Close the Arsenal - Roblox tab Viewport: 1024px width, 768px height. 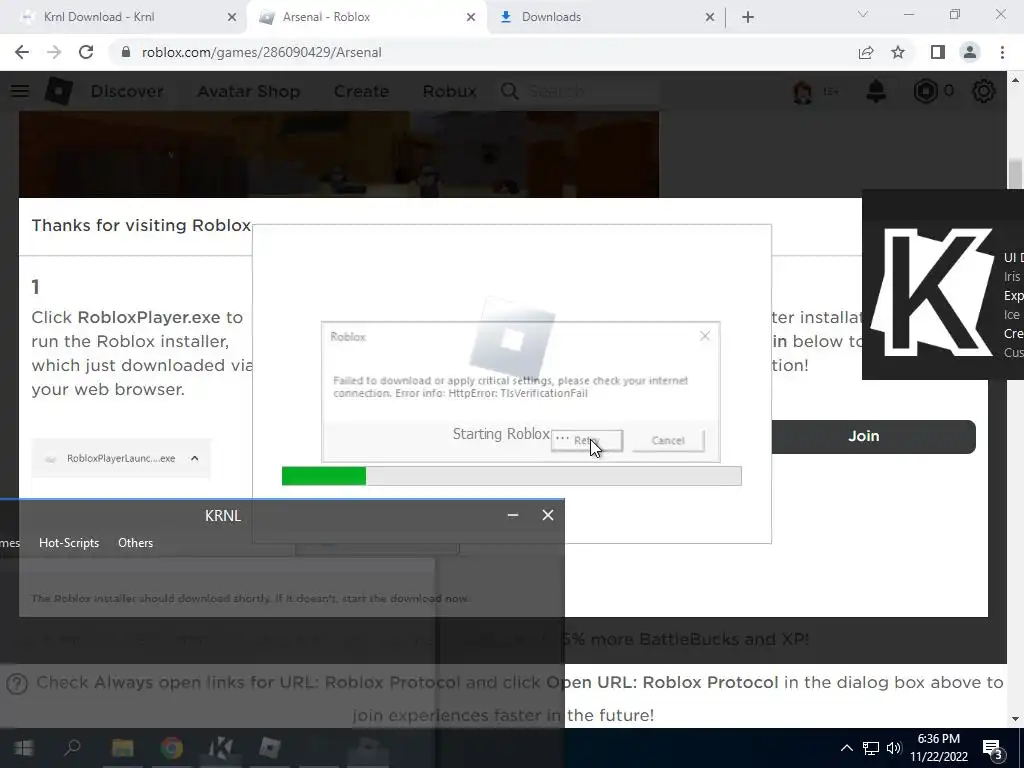click(471, 18)
